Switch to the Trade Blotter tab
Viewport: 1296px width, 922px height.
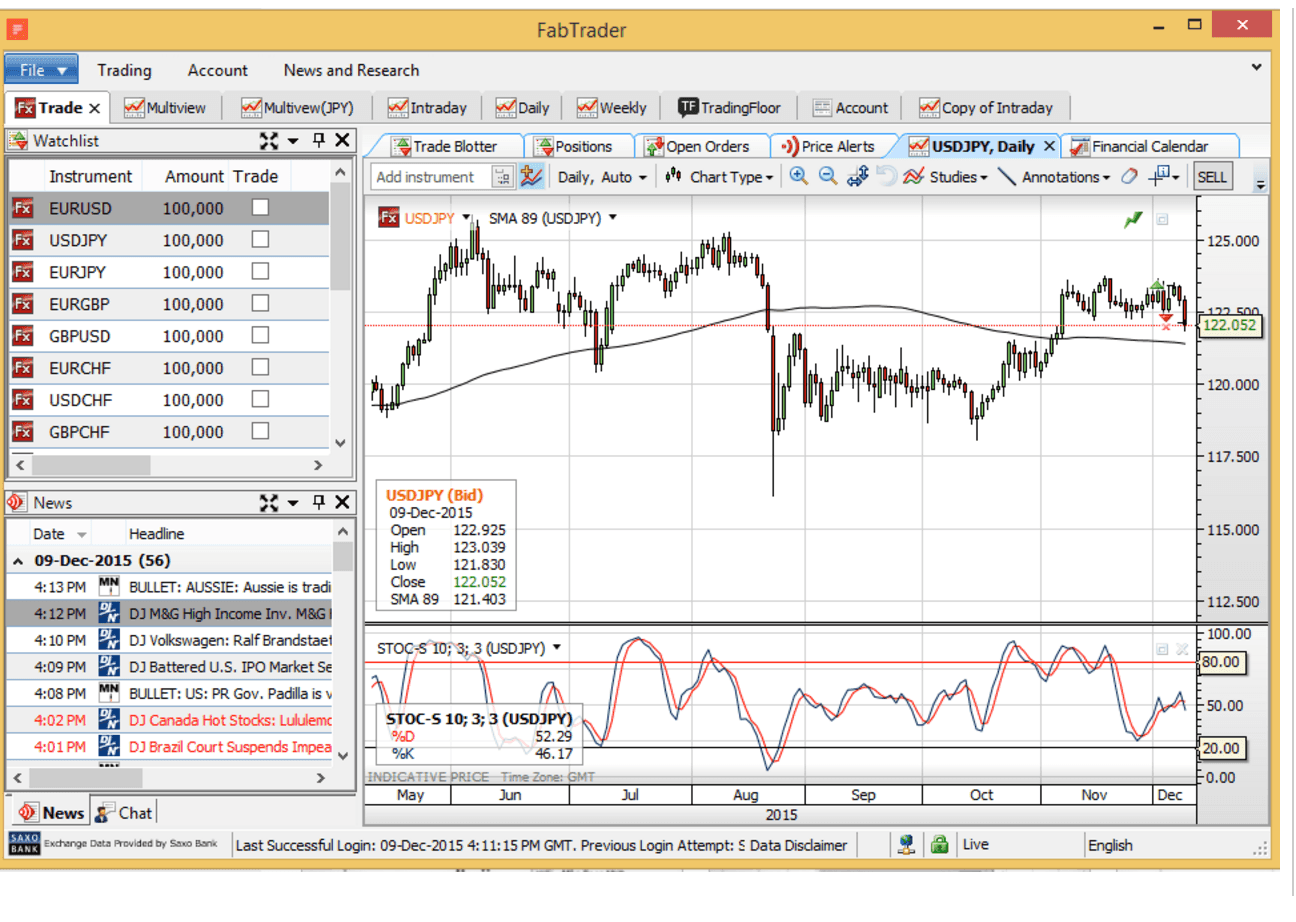[x=444, y=146]
